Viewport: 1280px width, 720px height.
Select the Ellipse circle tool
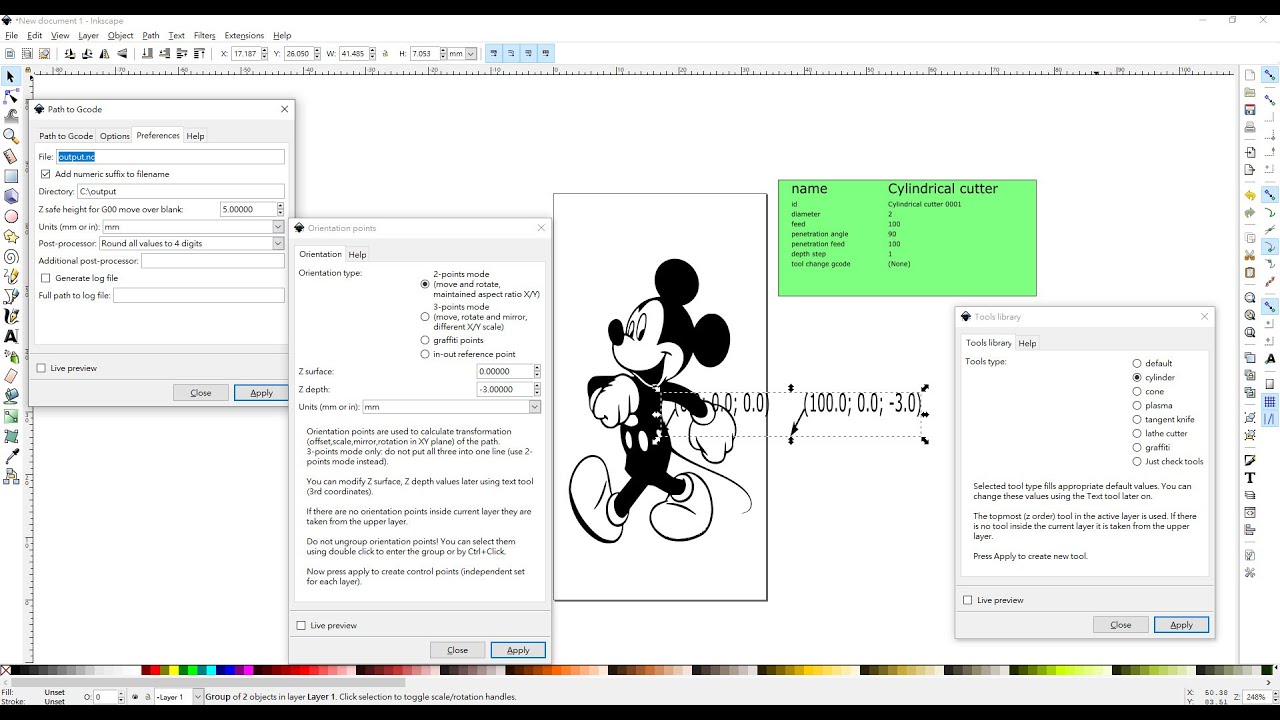click(x=11, y=216)
